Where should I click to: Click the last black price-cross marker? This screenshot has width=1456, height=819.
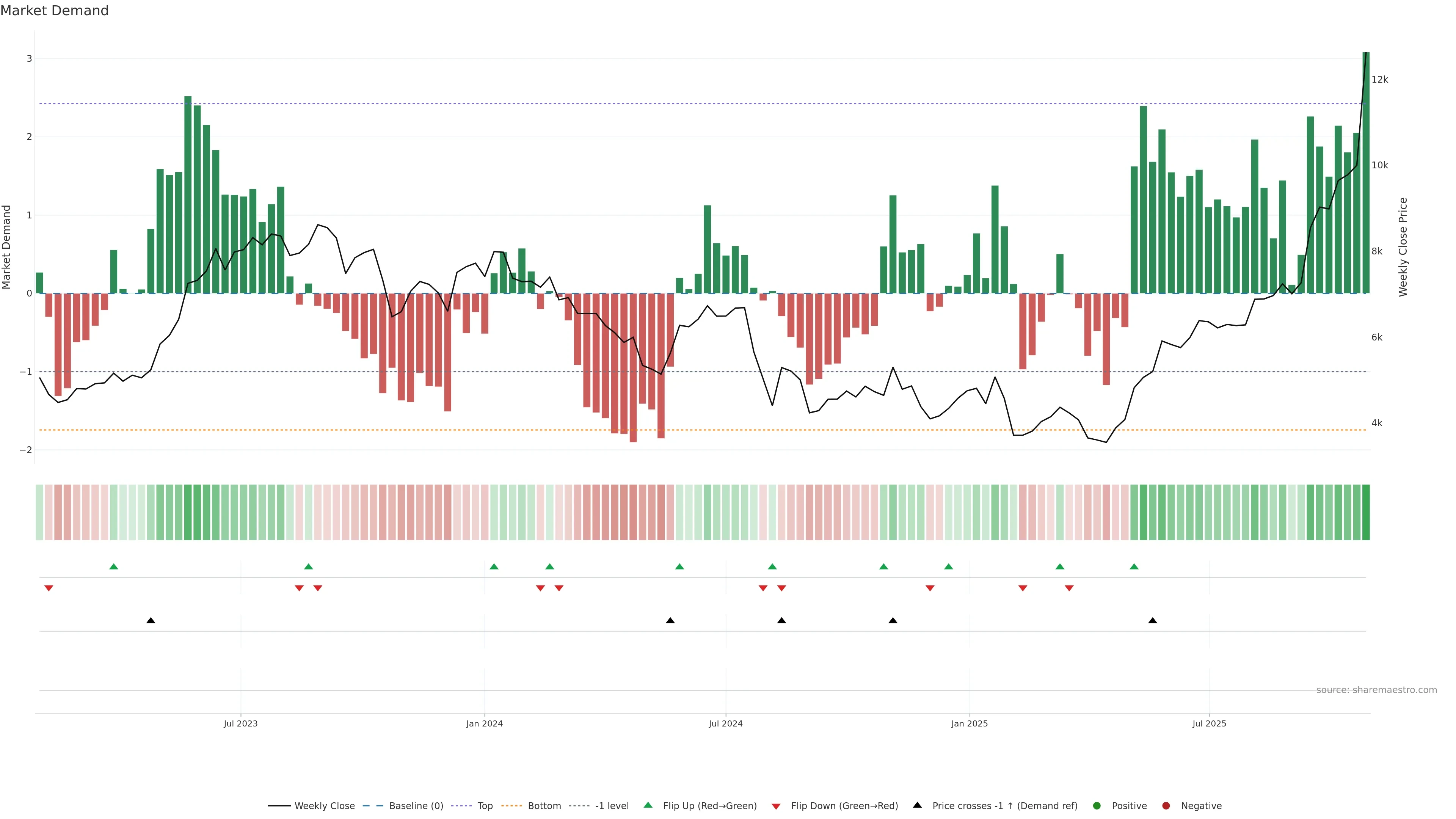click(x=1153, y=621)
